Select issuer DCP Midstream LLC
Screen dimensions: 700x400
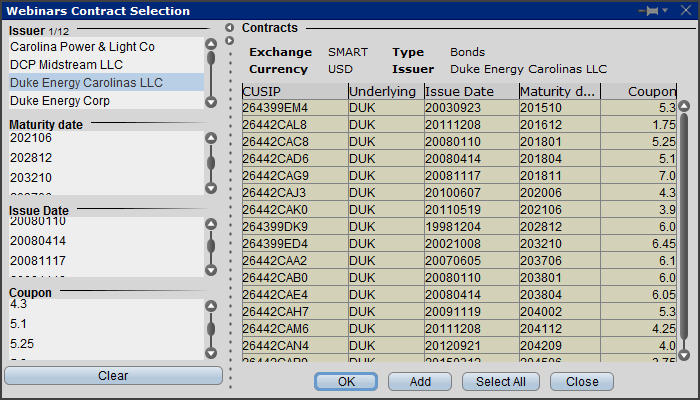coord(106,65)
